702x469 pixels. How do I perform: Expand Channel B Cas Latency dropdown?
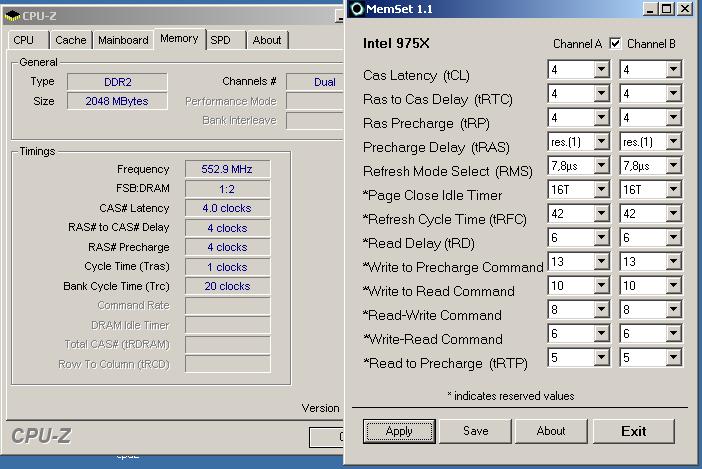[673, 69]
